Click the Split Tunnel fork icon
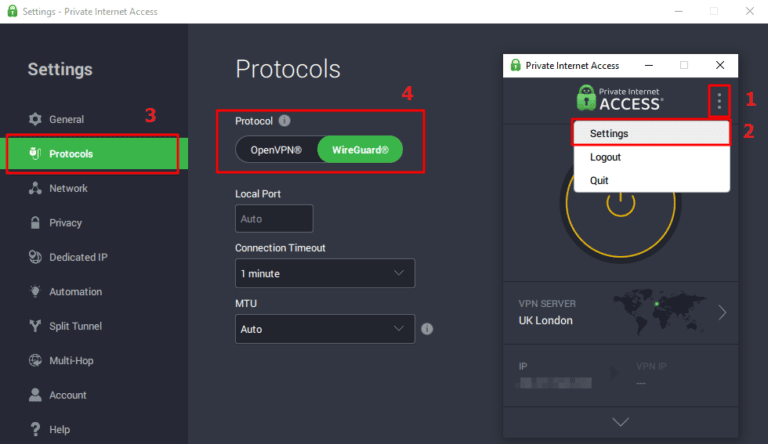Image resolution: width=768 pixels, height=444 pixels. [35, 326]
